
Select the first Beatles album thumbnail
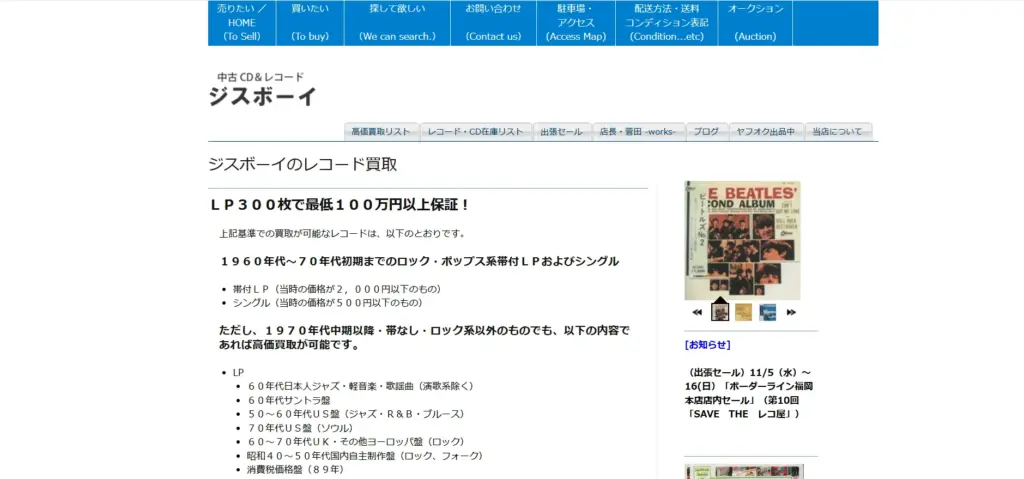click(720, 312)
